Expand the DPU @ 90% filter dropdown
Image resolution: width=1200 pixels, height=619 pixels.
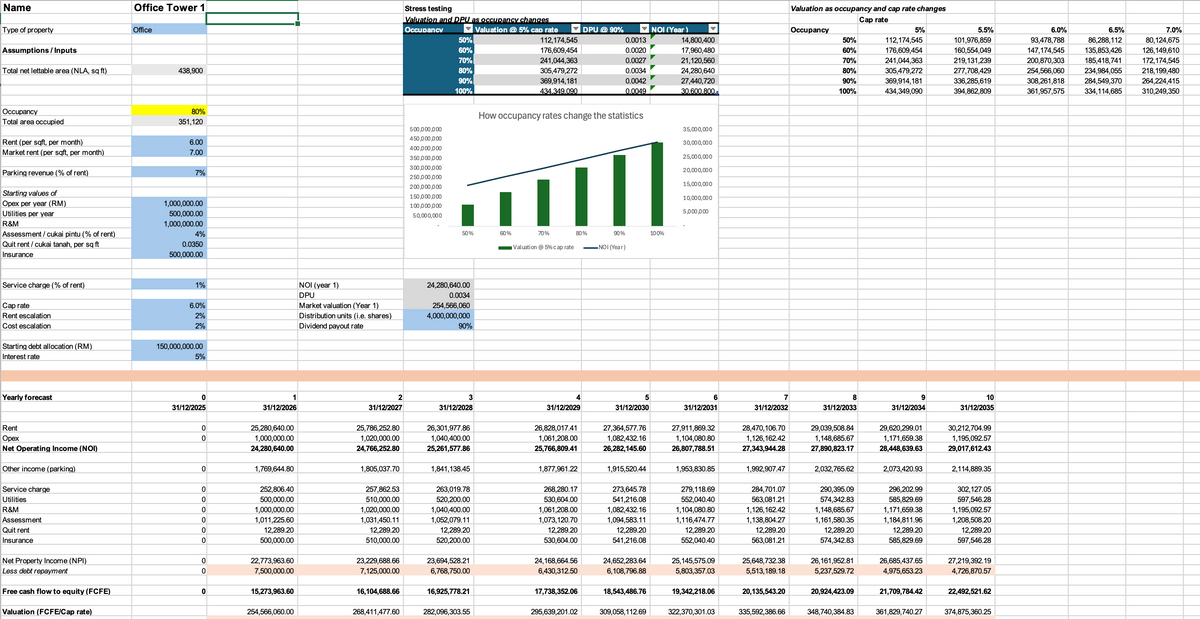click(644, 30)
